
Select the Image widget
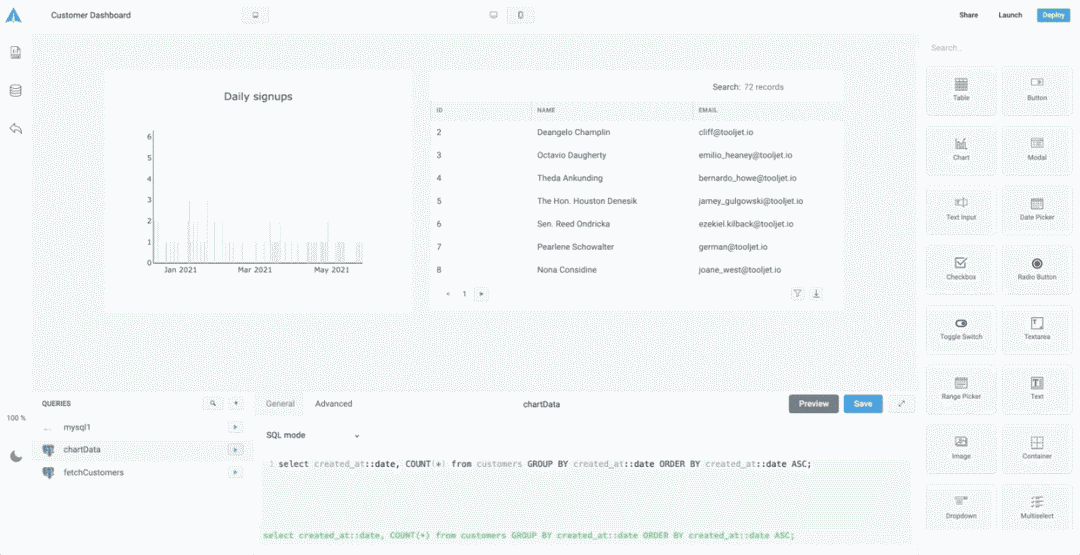[x=961, y=448]
